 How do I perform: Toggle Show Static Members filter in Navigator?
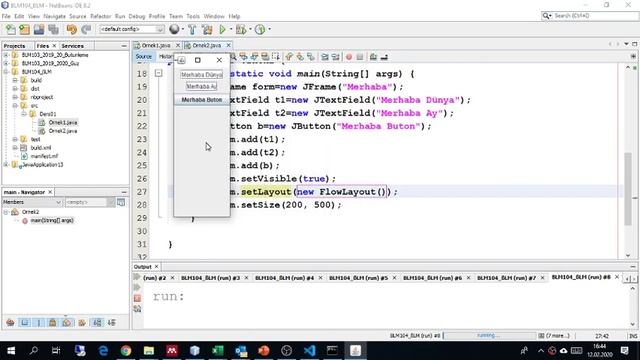click(39, 322)
